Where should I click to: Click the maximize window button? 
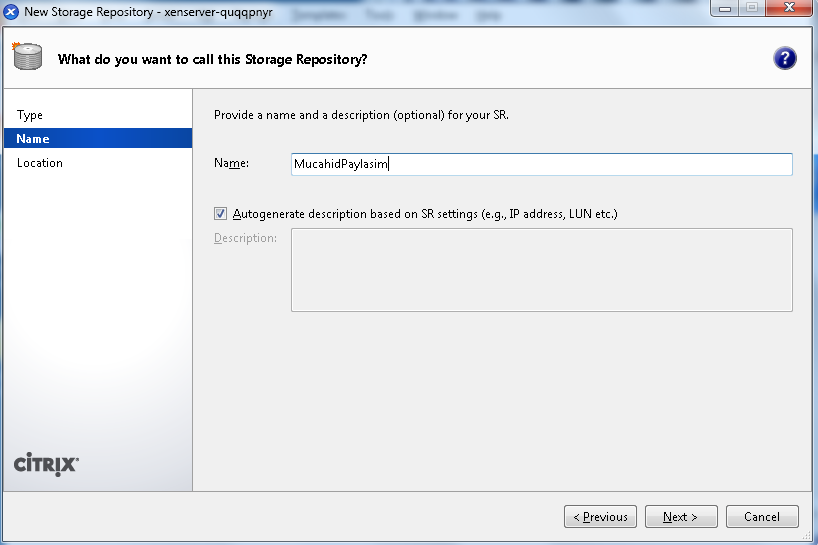752,8
